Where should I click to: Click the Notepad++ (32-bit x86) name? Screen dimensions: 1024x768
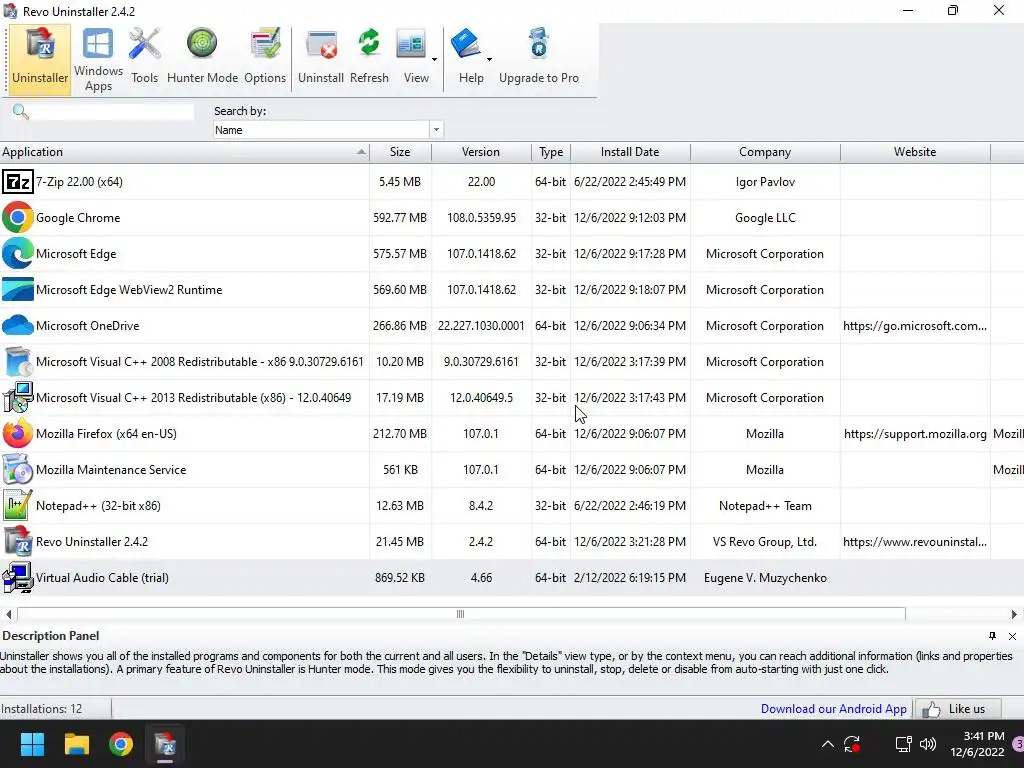click(x=98, y=505)
